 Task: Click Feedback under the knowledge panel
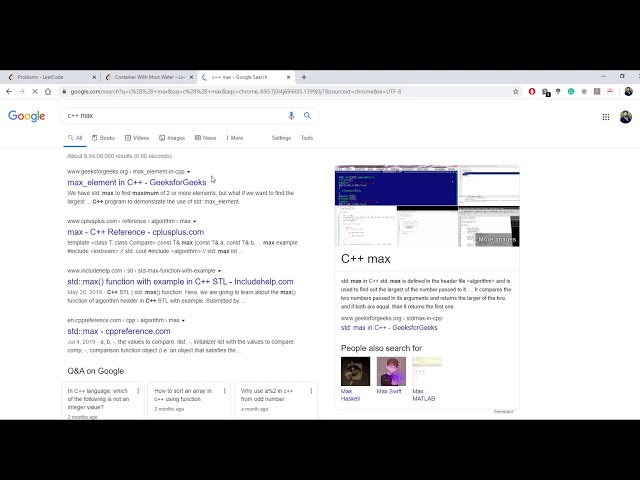(503, 412)
